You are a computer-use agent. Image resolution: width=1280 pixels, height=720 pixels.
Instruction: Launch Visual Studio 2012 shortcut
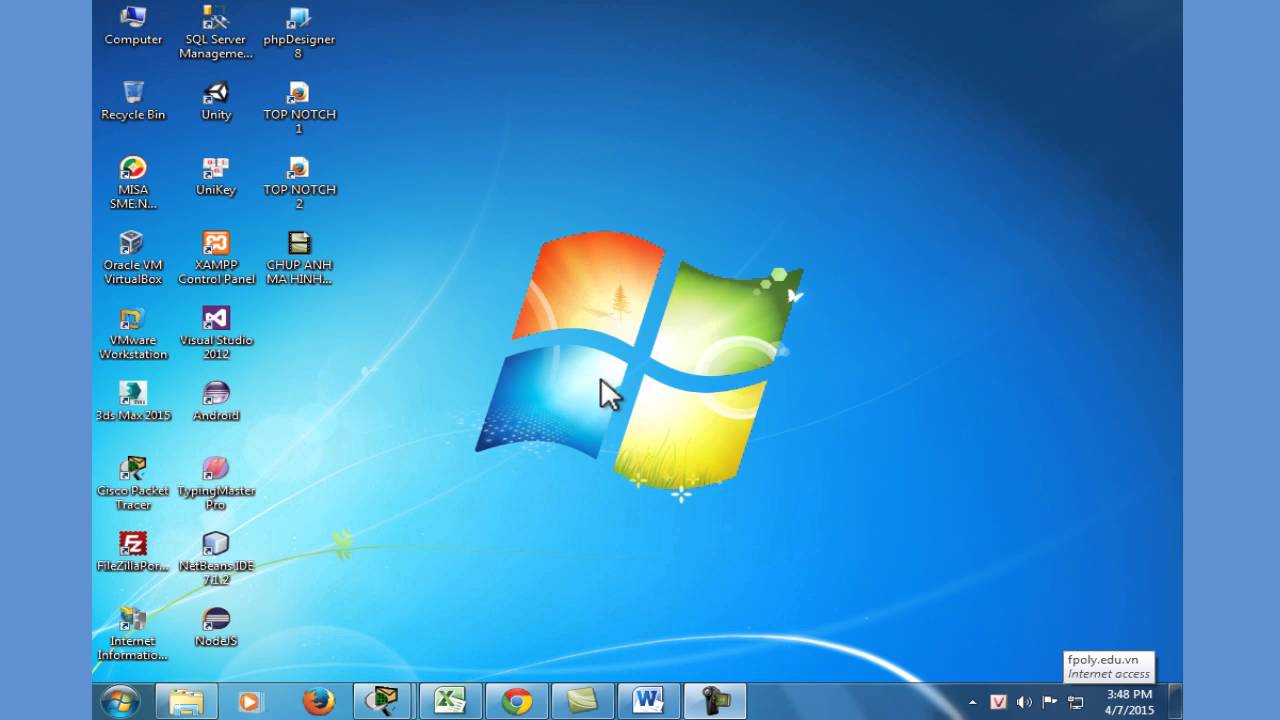pos(216,333)
